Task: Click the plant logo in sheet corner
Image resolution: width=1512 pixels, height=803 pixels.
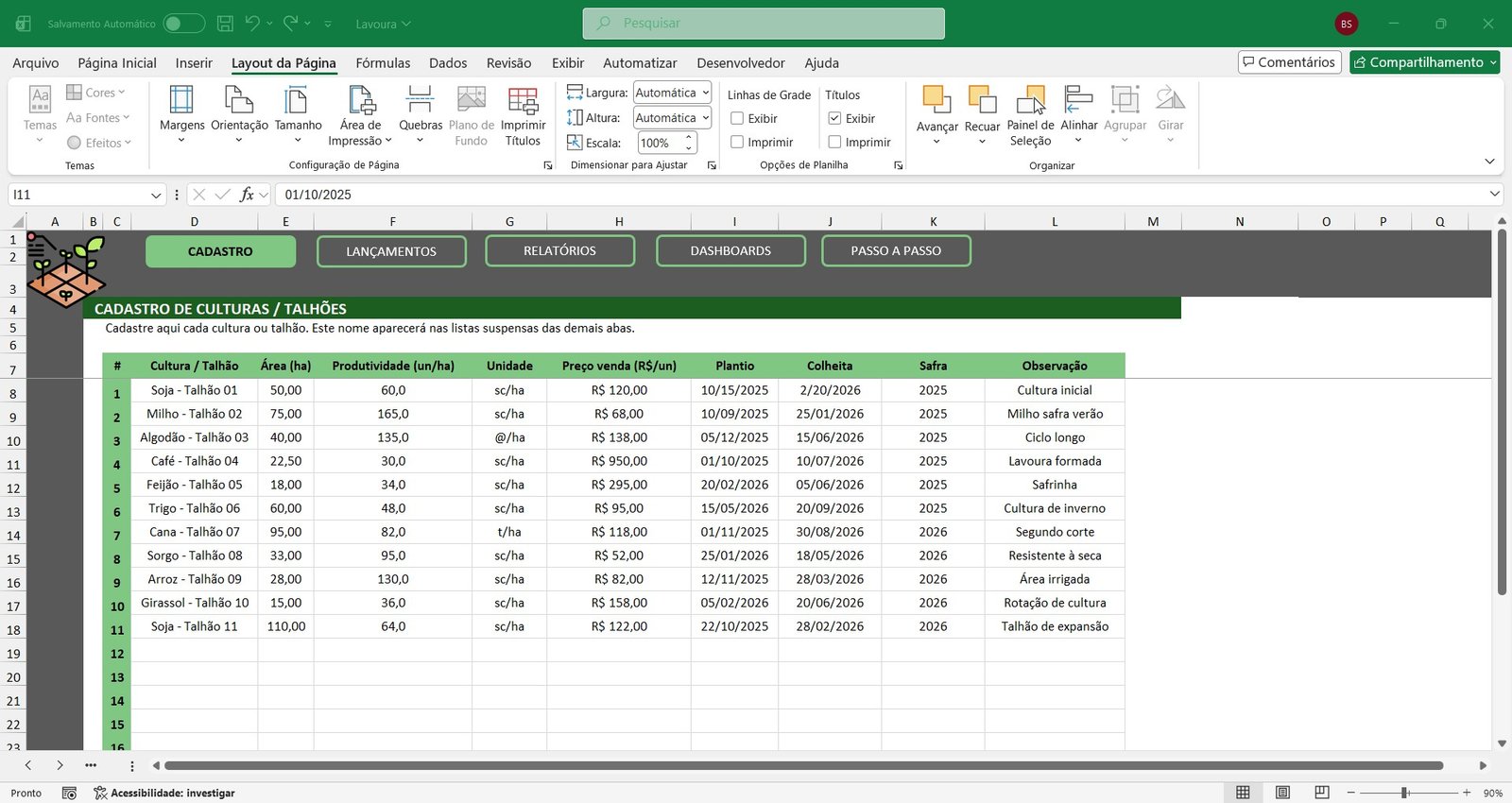Action: 65,271
